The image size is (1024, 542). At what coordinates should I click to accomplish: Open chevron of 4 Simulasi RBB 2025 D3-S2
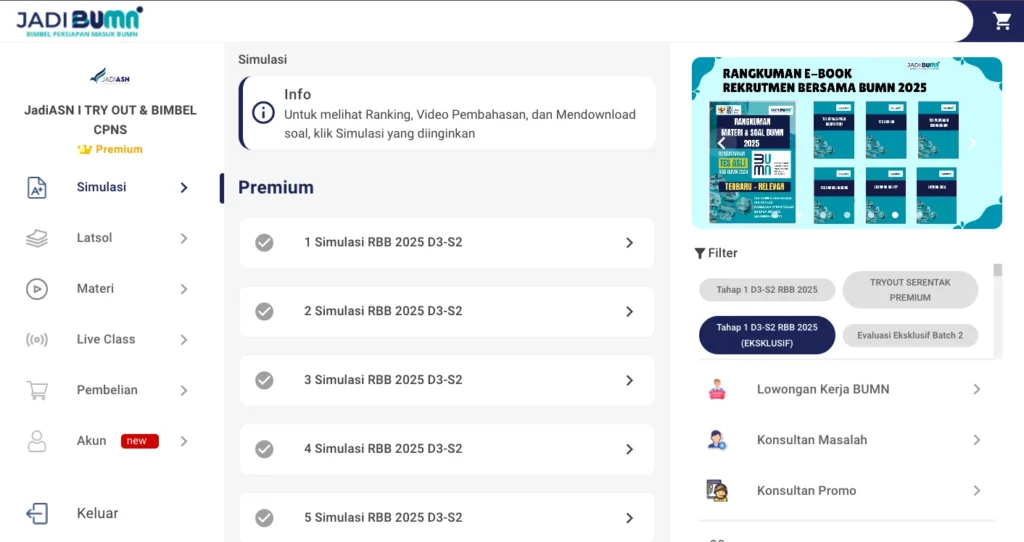pos(630,449)
